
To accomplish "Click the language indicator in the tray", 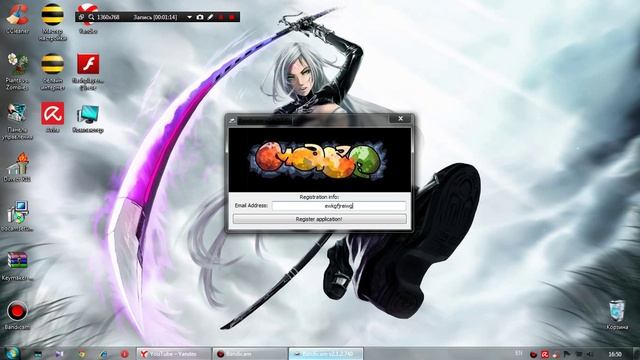I will point(518,353).
